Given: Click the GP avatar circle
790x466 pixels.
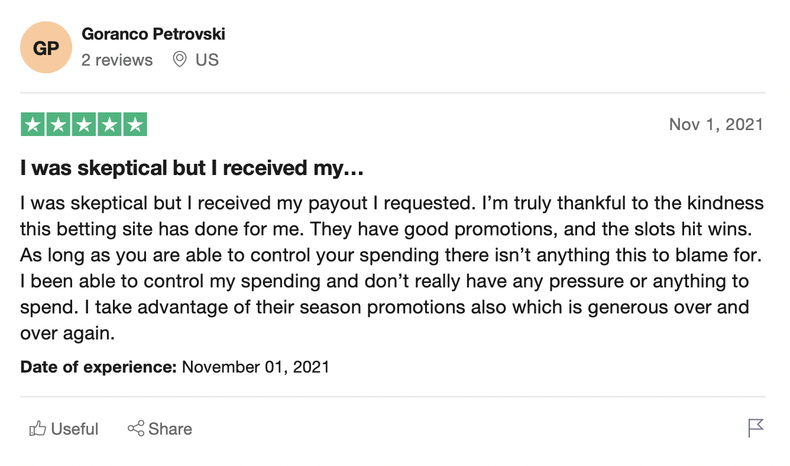Looking at the screenshot, I should [46, 47].
